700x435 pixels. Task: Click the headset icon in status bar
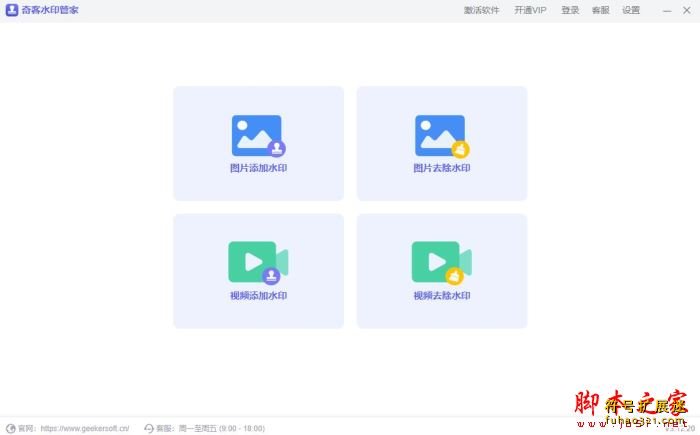click(149, 428)
